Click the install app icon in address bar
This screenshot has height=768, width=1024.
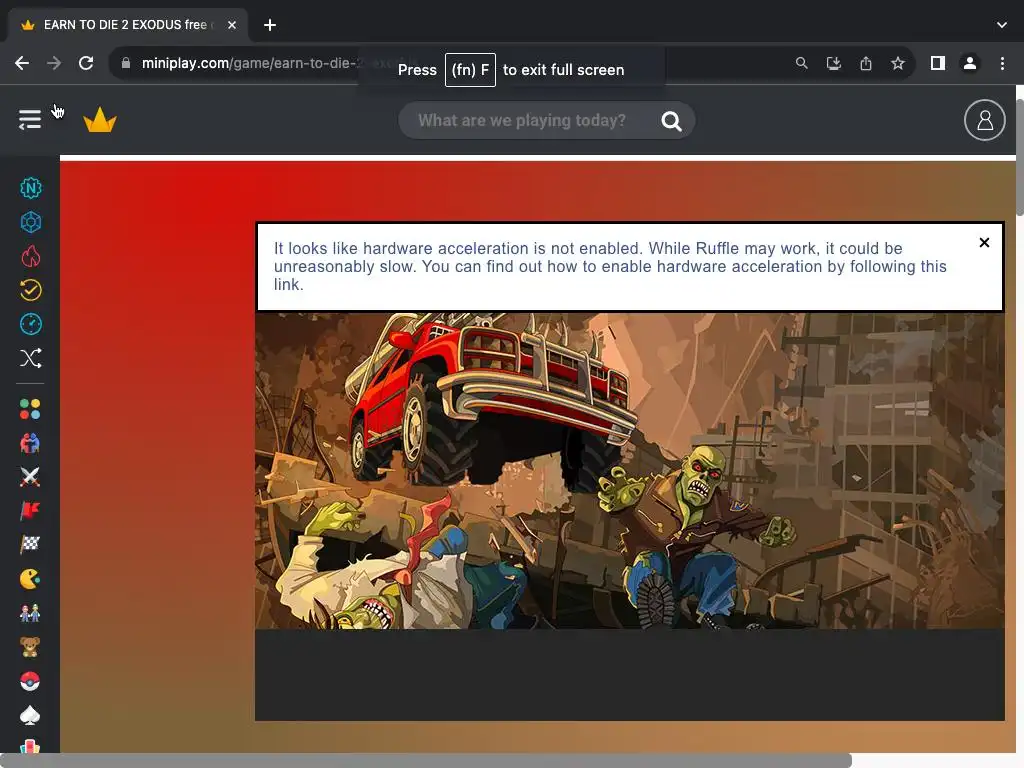(833, 63)
